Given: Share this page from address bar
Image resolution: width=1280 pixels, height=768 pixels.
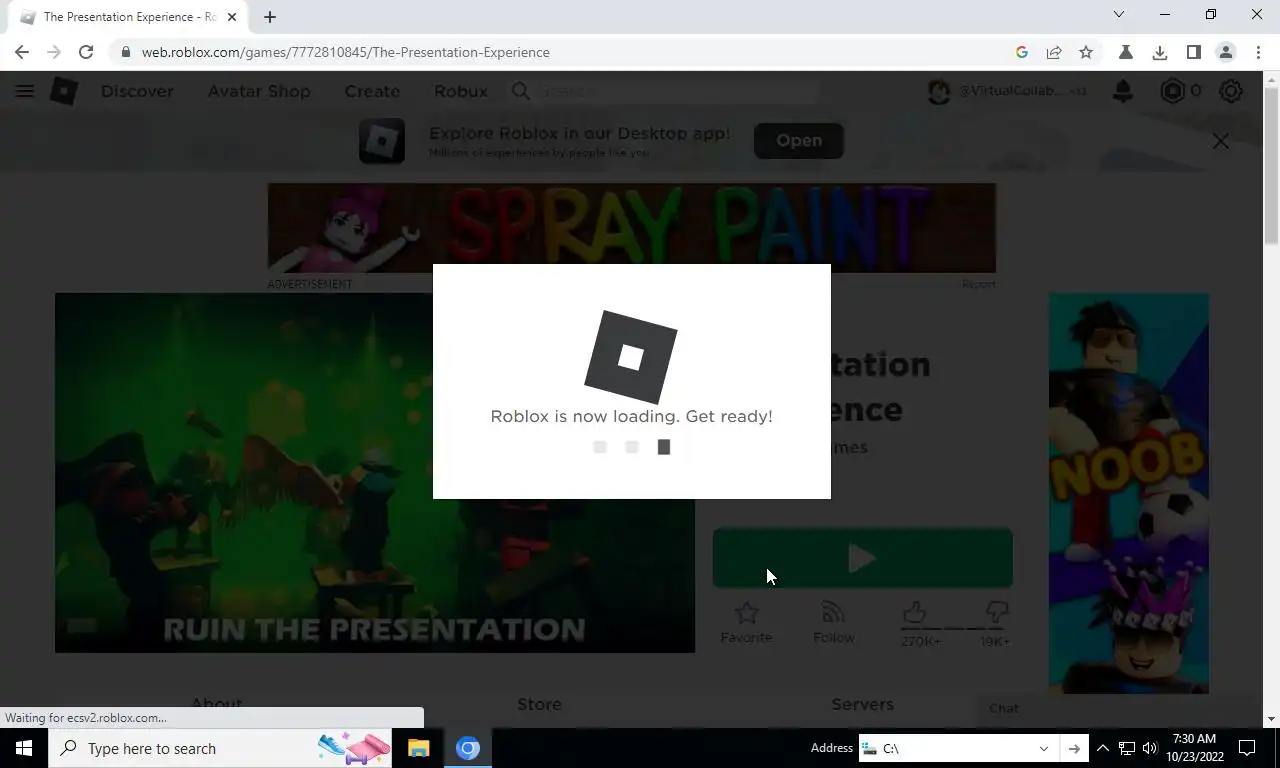Looking at the screenshot, I should pyautogui.click(x=1053, y=52).
